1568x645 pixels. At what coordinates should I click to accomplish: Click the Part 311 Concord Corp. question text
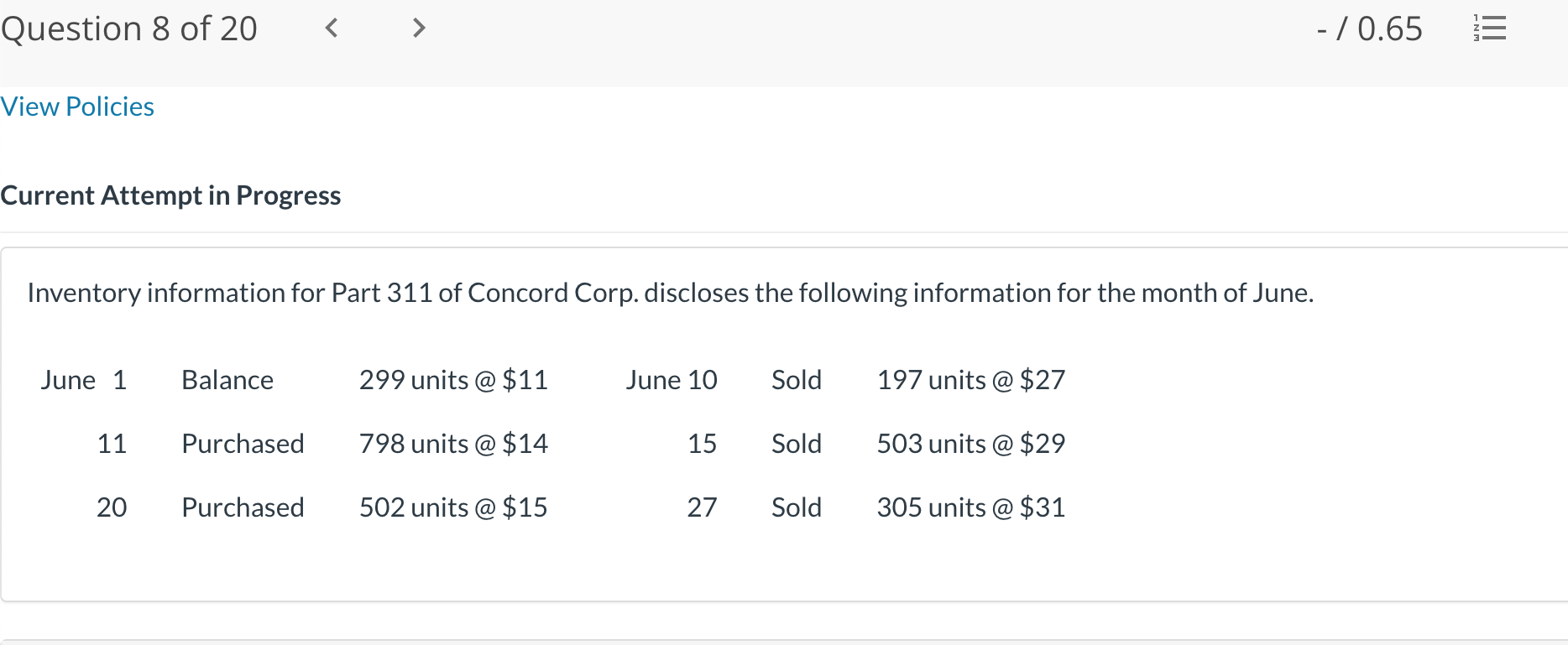point(670,293)
